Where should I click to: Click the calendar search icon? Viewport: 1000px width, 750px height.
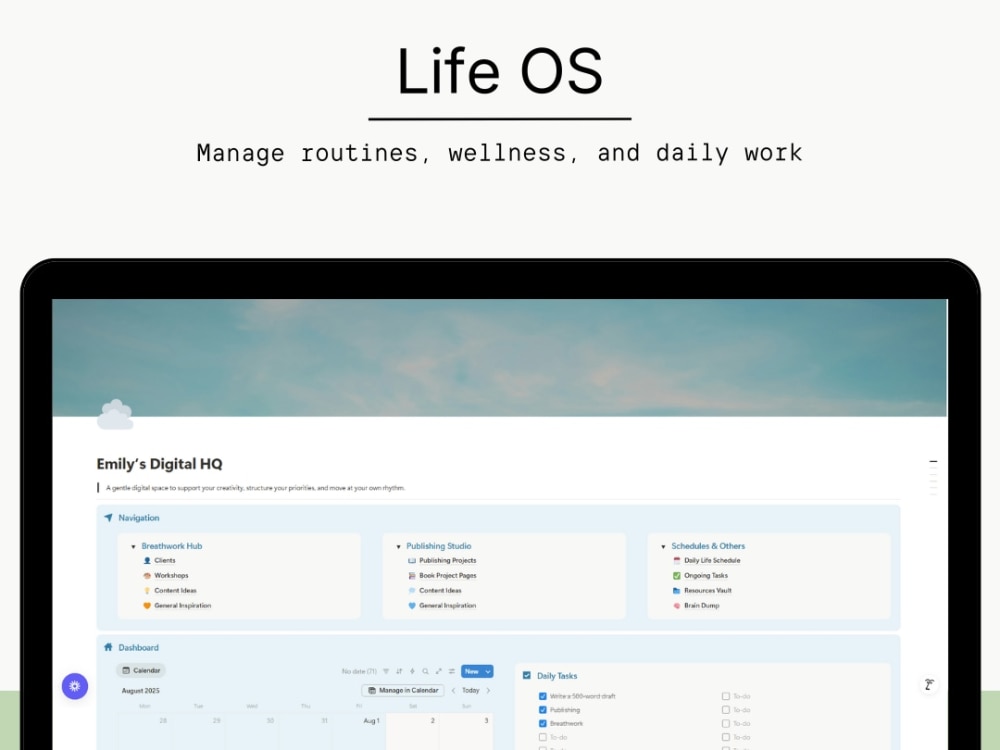pyautogui.click(x=425, y=672)
